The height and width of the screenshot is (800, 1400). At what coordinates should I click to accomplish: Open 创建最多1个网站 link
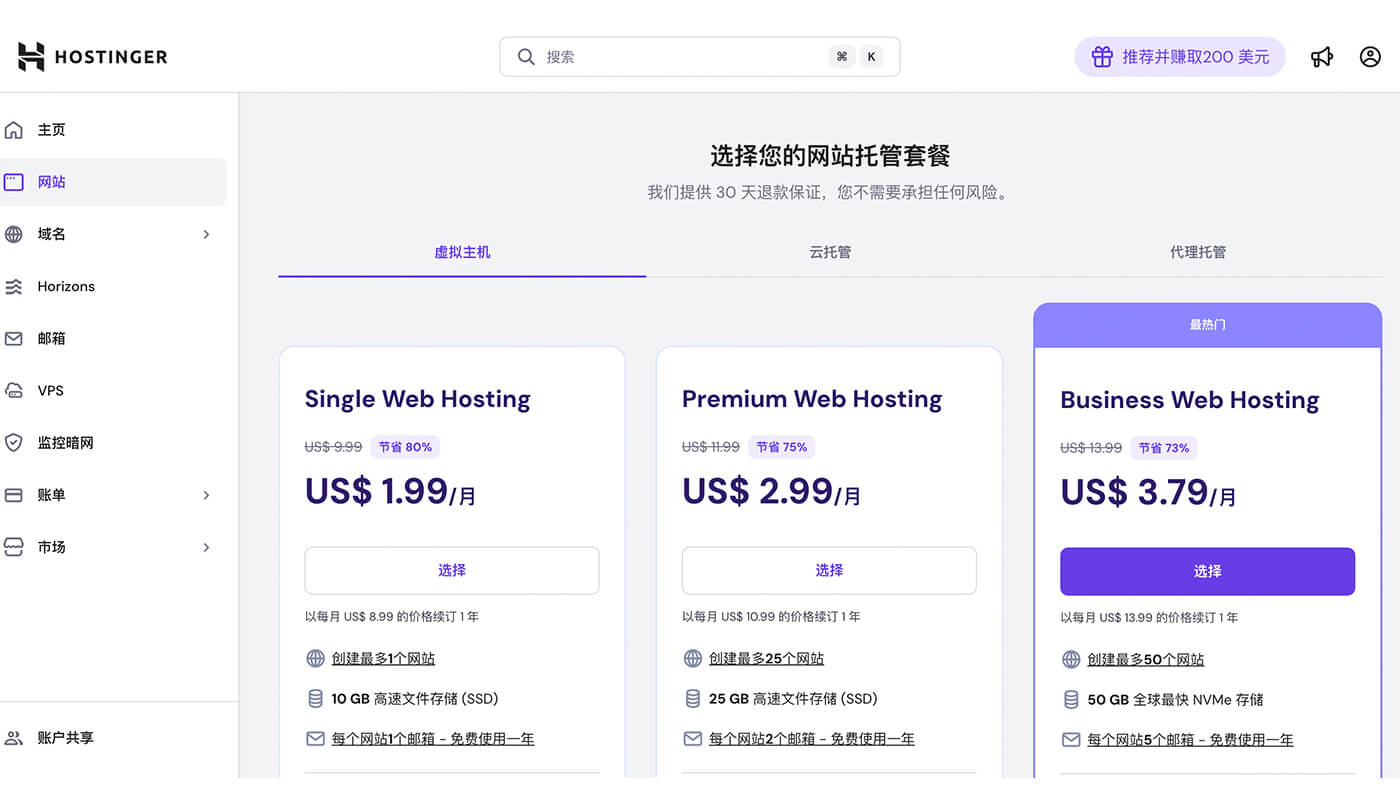pos(383,658)
